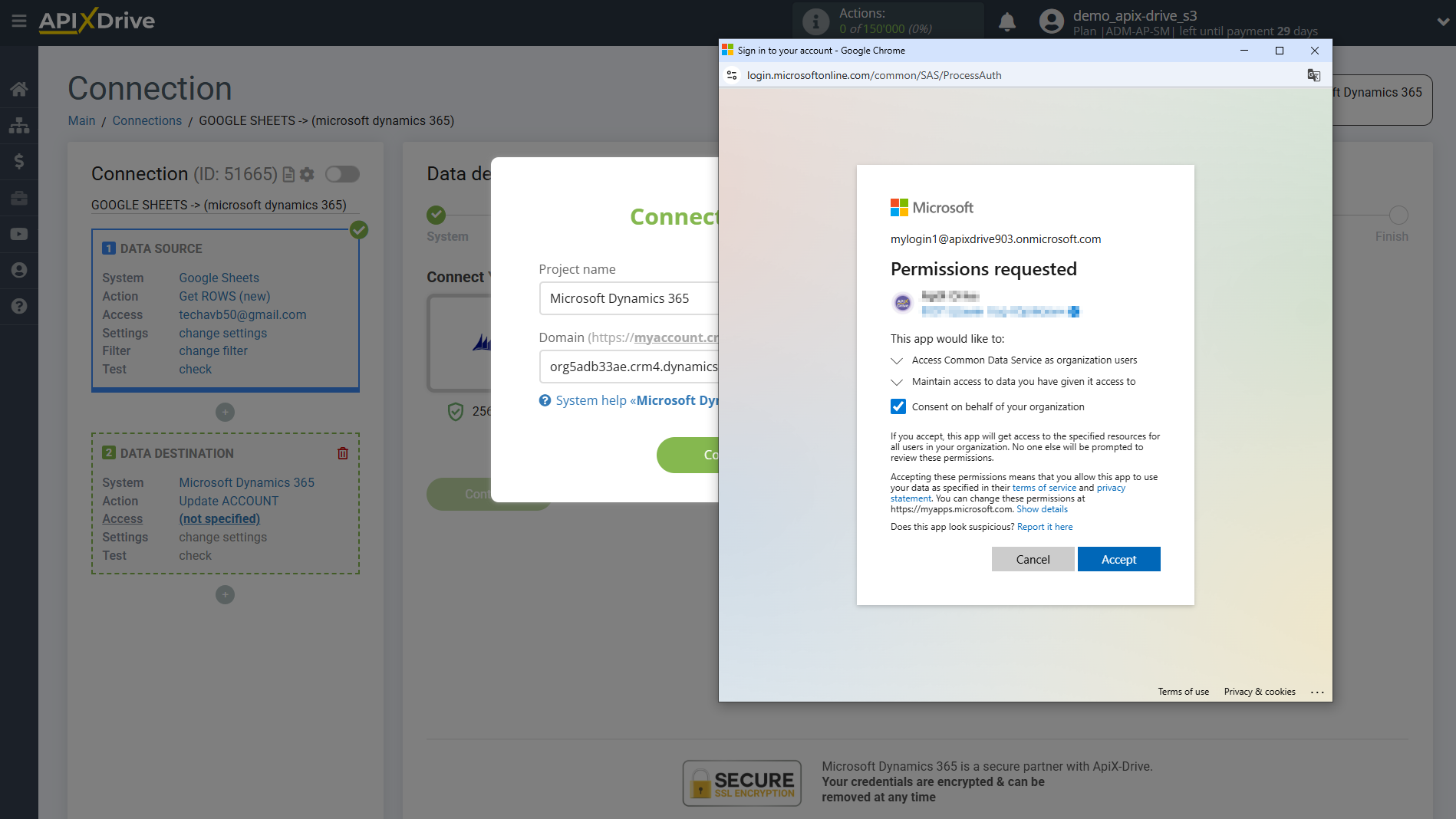
Task: Expand the account dropdown chevron
Action: 1443,22
